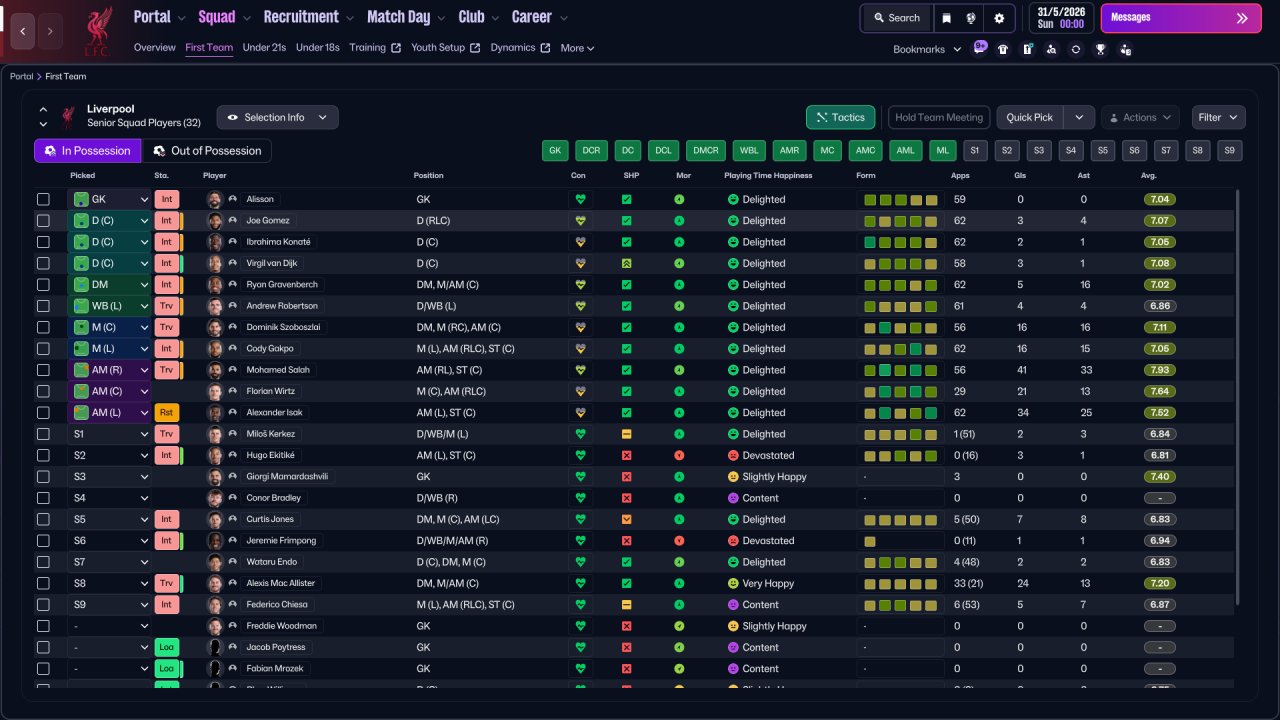
Task: Open the bookmark icon in top toolbar
Action: pyautogui.click(x=946, y=18)
